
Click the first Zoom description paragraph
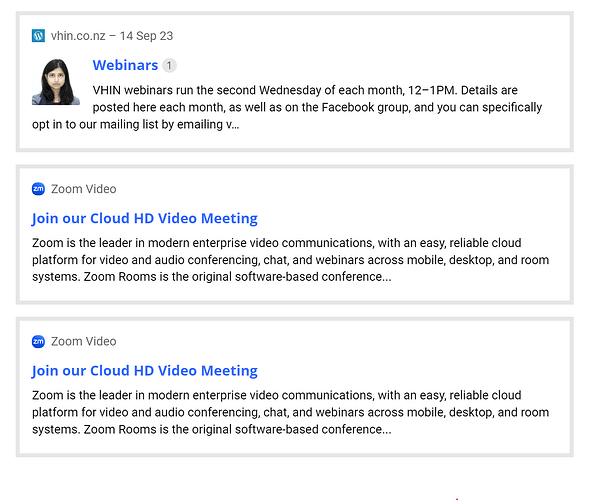(290, 260)
